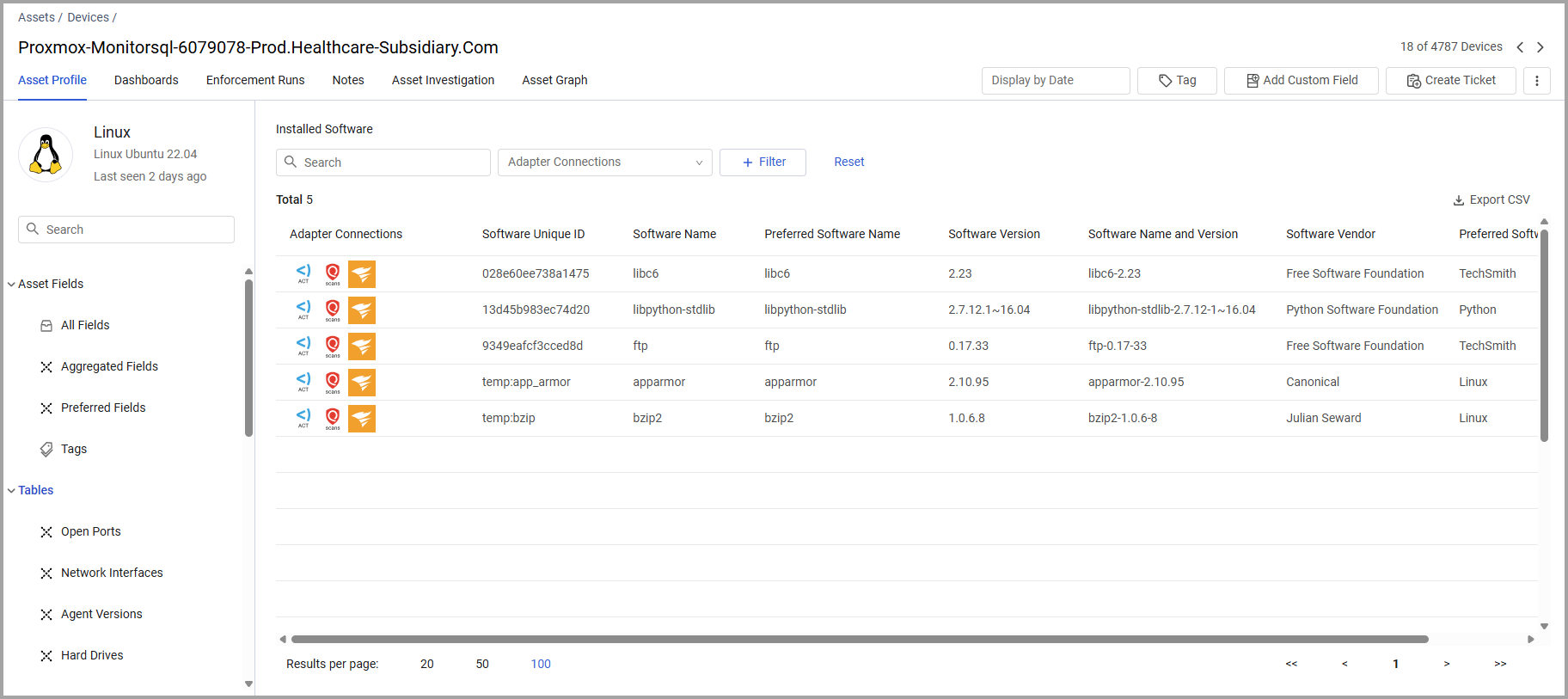Viewport: 1568px width, 699px height.
Task: Click the Create Ticket button
Action: (x=1451, y=81)
